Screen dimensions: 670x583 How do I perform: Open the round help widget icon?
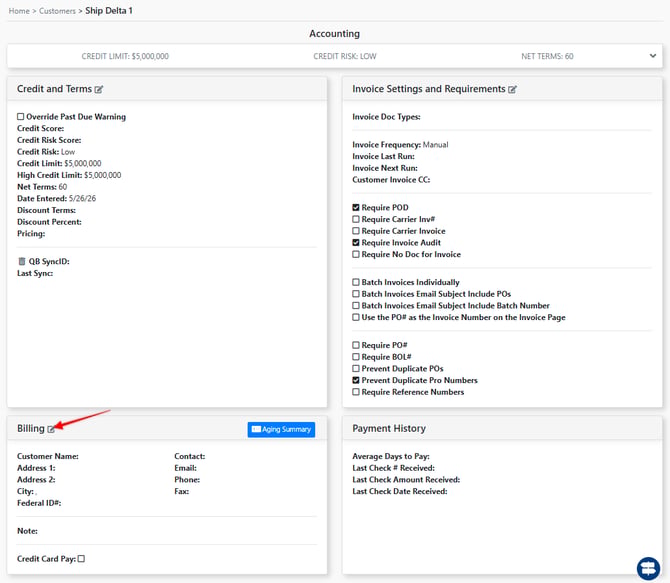(648, 569)
